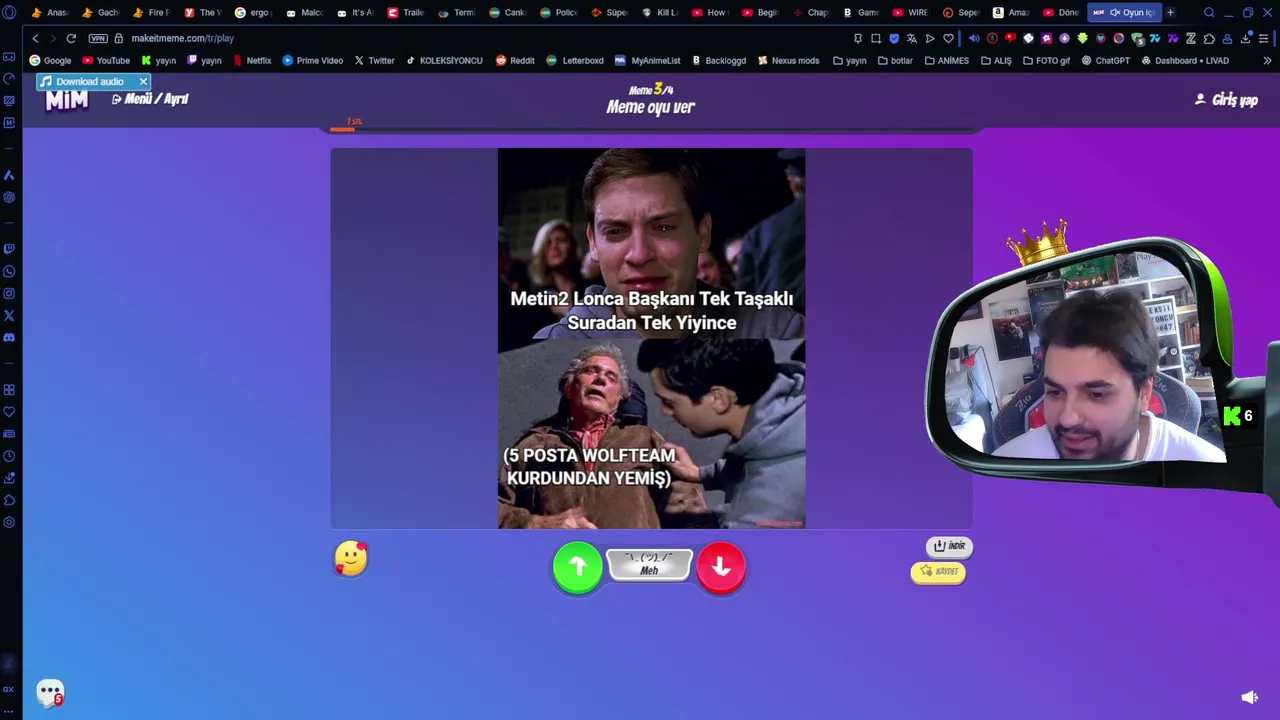Viewport: 1280px width, 720px height.
Task: Open the Prime Video bookmark
Action: tap(312, 61)
